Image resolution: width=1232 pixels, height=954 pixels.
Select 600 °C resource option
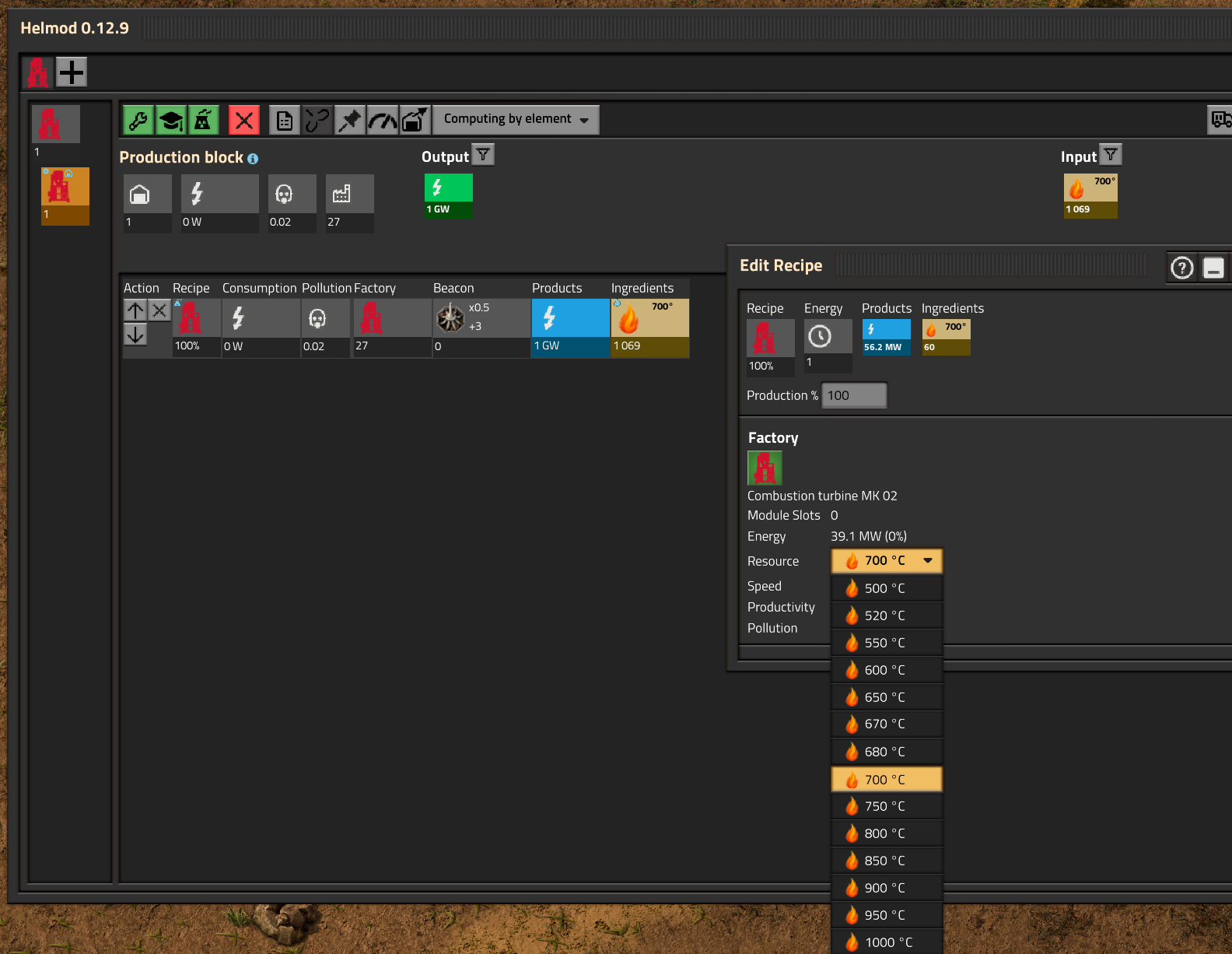(887, 670)
